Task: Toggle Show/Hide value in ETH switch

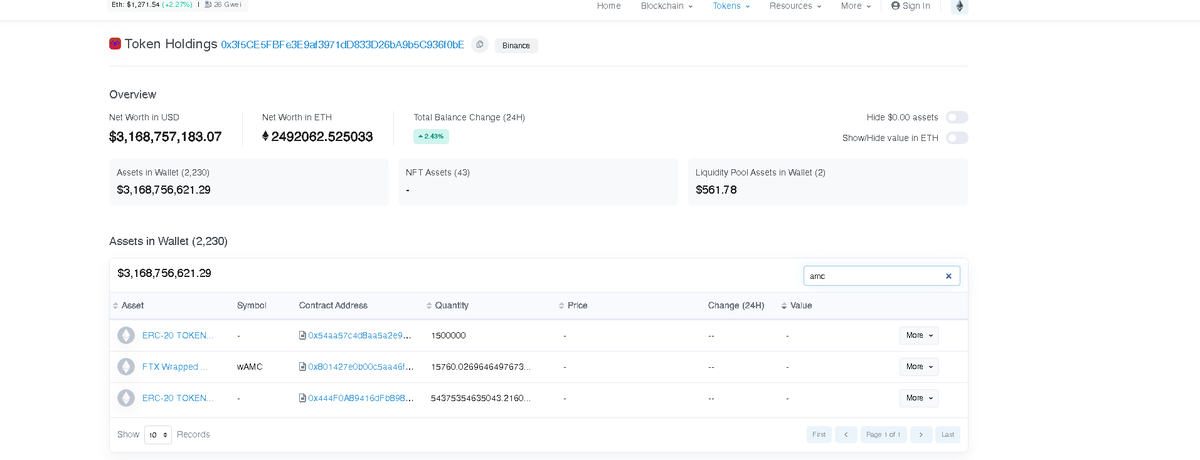Action: point(957,138)
